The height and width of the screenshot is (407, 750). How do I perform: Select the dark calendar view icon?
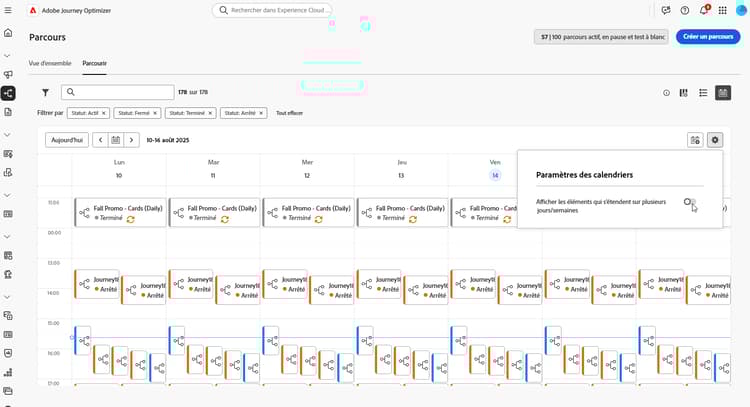[723, 93]
